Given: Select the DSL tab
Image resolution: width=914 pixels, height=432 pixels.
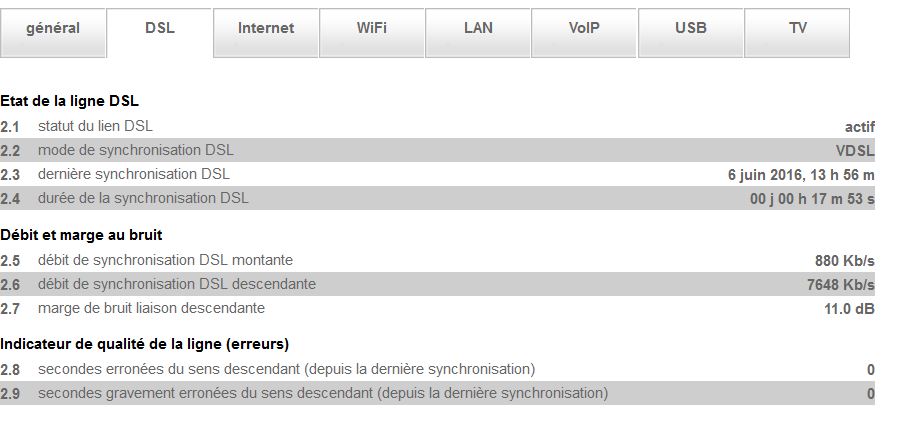Looking at the screenshot, I should pyautogui.click(x=160, y=29).
